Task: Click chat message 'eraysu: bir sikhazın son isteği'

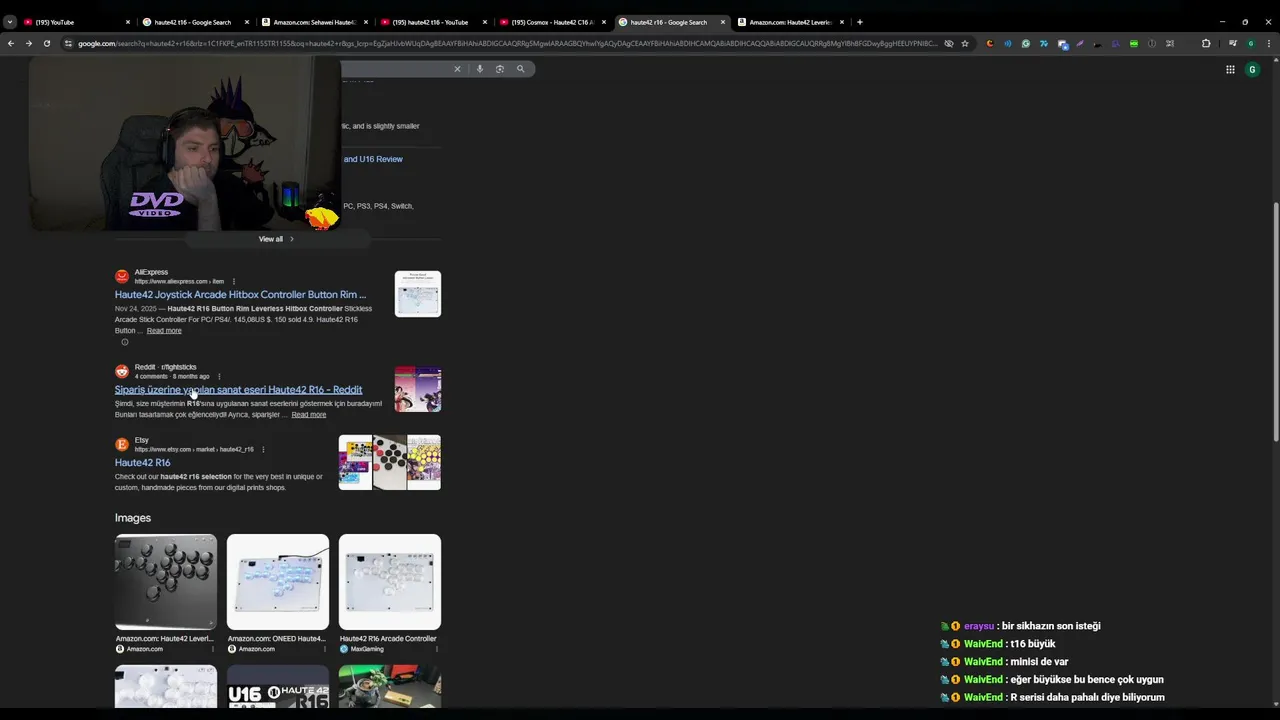Action: click(x=1021, y=626)
